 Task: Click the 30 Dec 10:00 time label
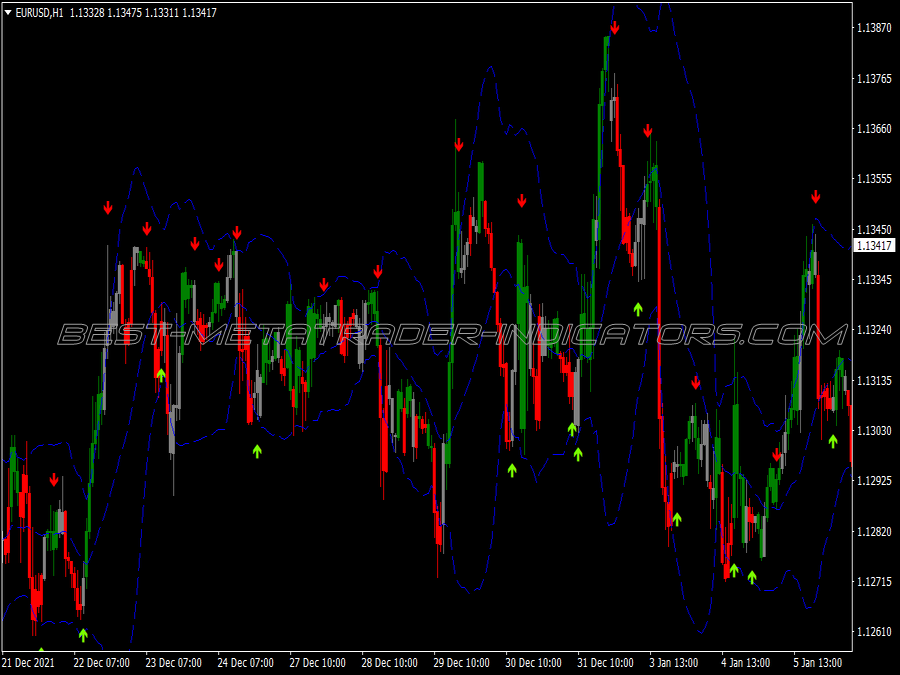pos(533,662)
